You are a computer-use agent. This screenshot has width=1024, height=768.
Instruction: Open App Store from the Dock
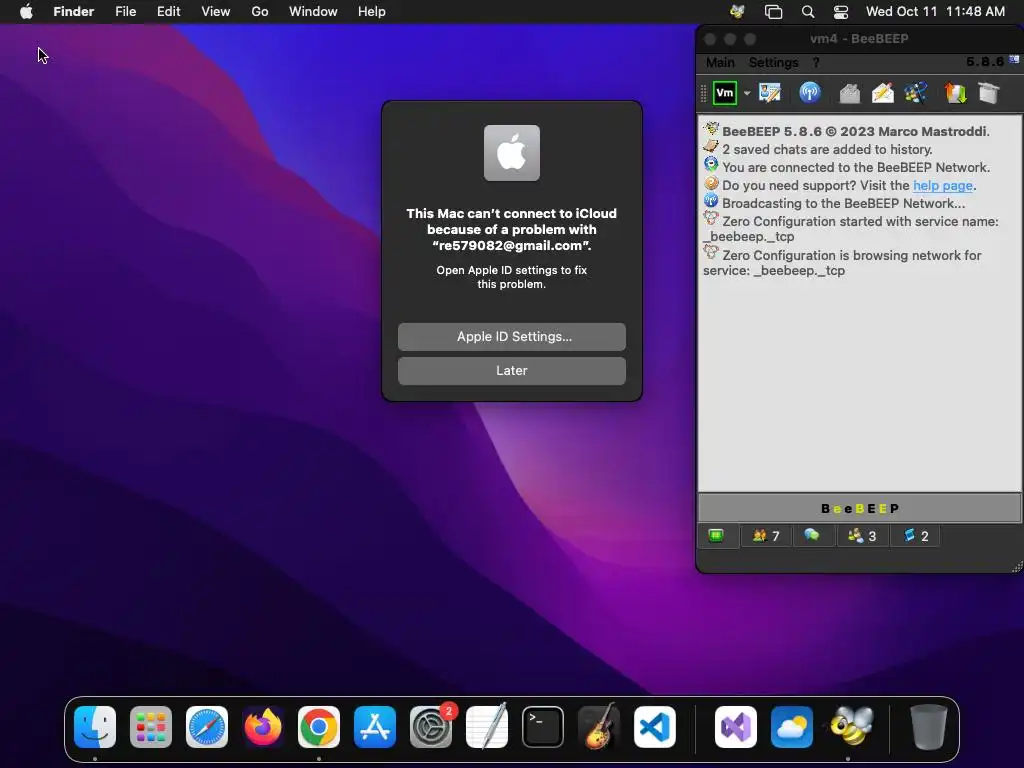[x=375, y=726]
